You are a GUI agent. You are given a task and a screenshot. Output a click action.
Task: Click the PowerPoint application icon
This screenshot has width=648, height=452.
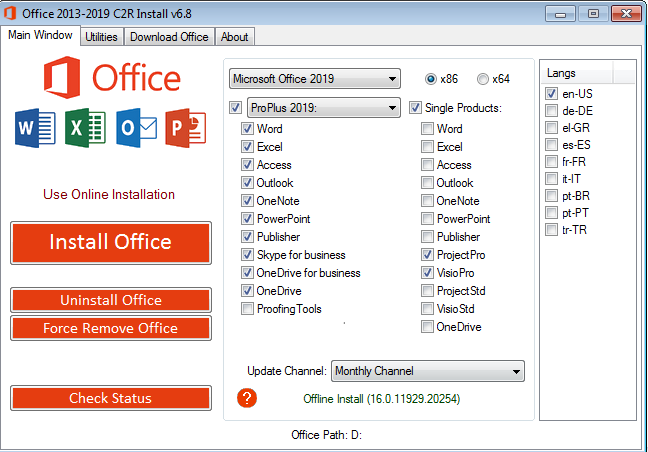tap(186, 128)
